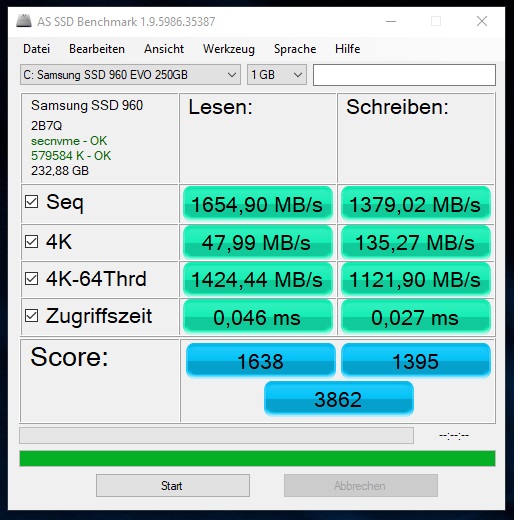Expand the 1 GB test size dropdown
Screen dimensions: 514x520
277,75
